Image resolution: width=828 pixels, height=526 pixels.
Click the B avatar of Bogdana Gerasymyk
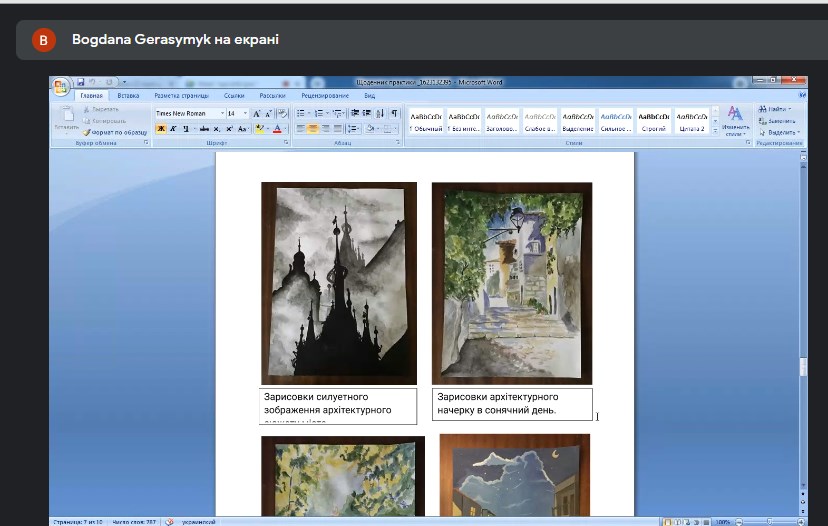tap(44, 40)
